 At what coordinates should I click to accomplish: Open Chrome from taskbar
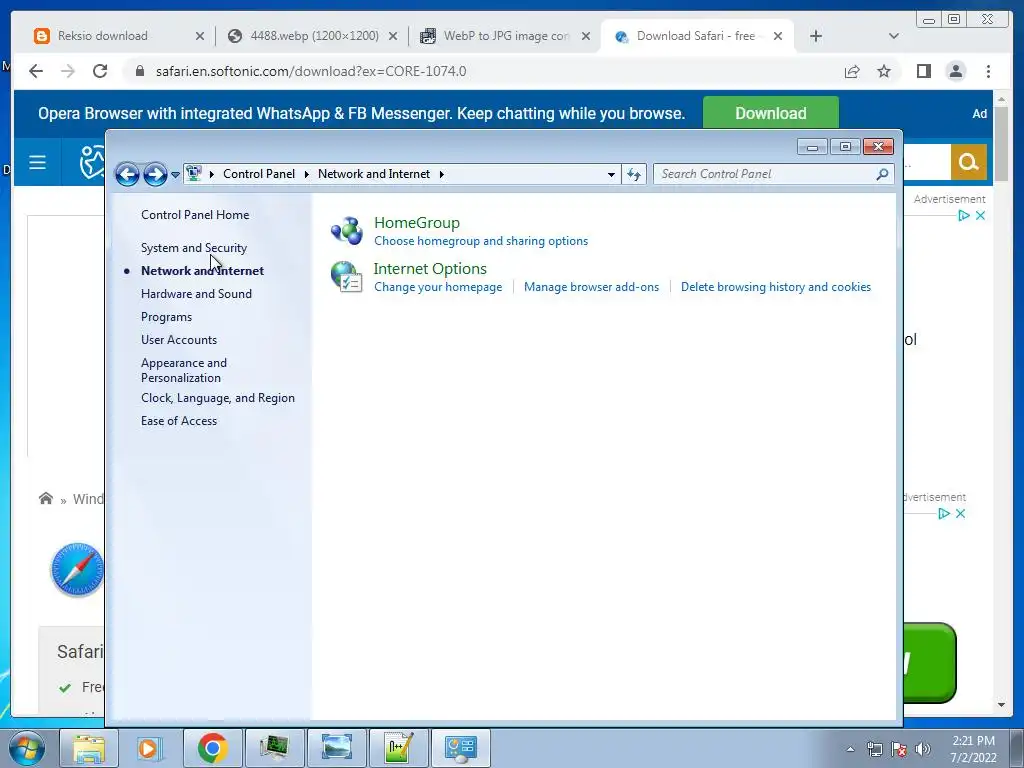point(212,748)
